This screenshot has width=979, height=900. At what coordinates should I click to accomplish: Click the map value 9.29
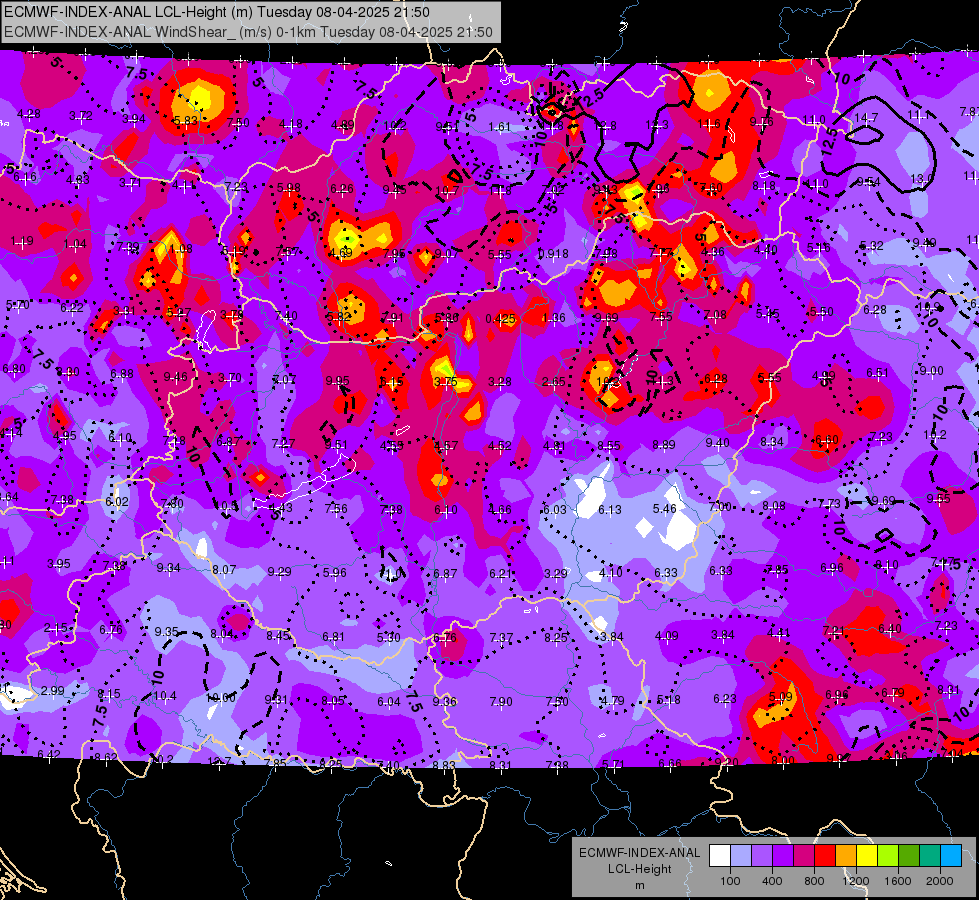coord(279,571)
